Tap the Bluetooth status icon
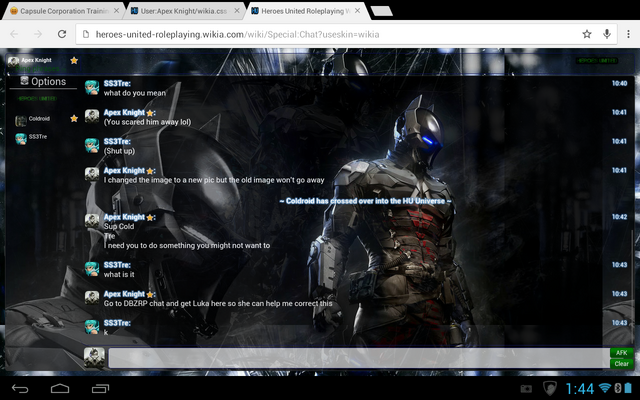 [618, 388]
